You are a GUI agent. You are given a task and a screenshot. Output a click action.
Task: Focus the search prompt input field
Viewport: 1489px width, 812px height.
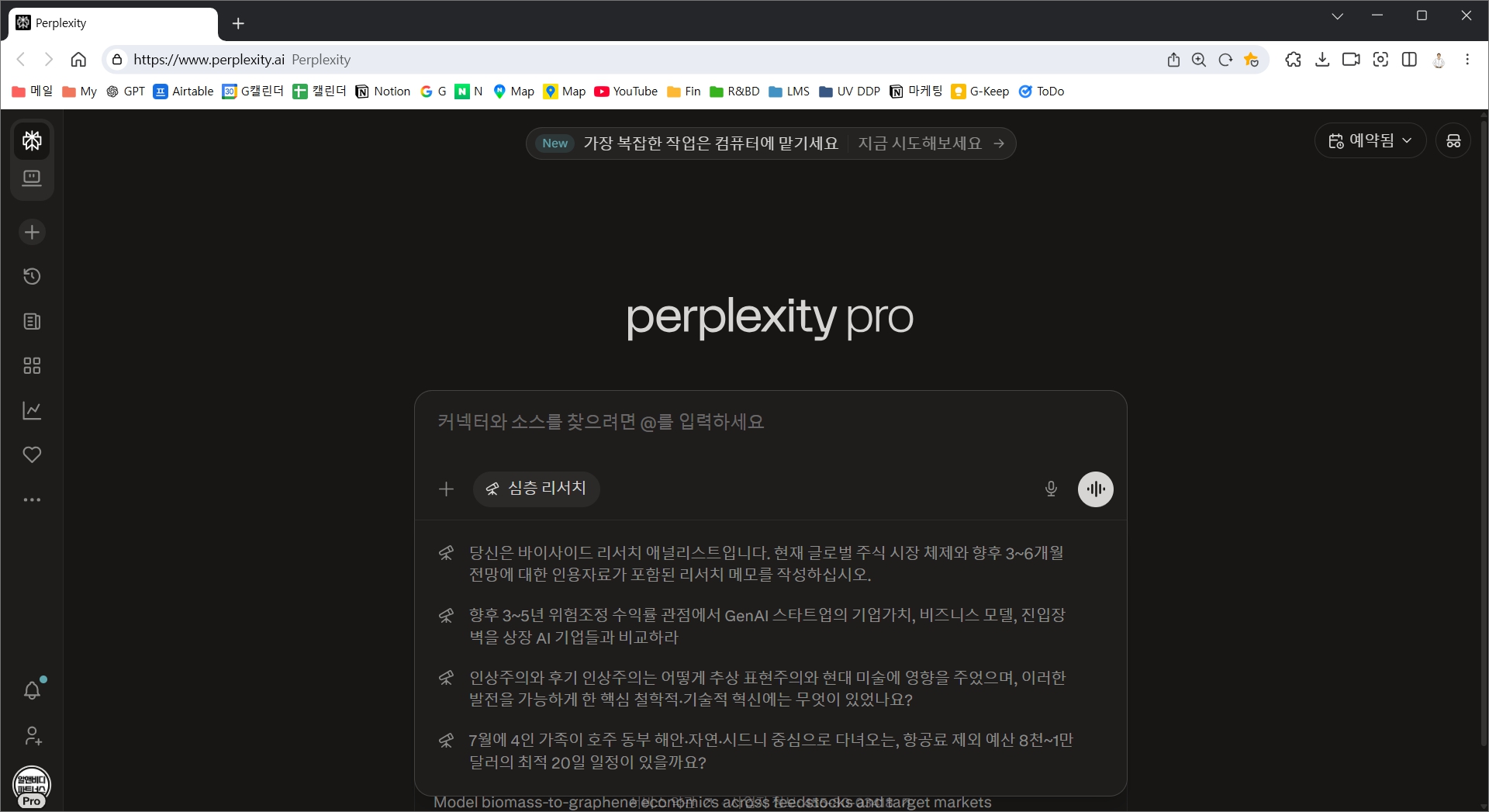[770, 423]
